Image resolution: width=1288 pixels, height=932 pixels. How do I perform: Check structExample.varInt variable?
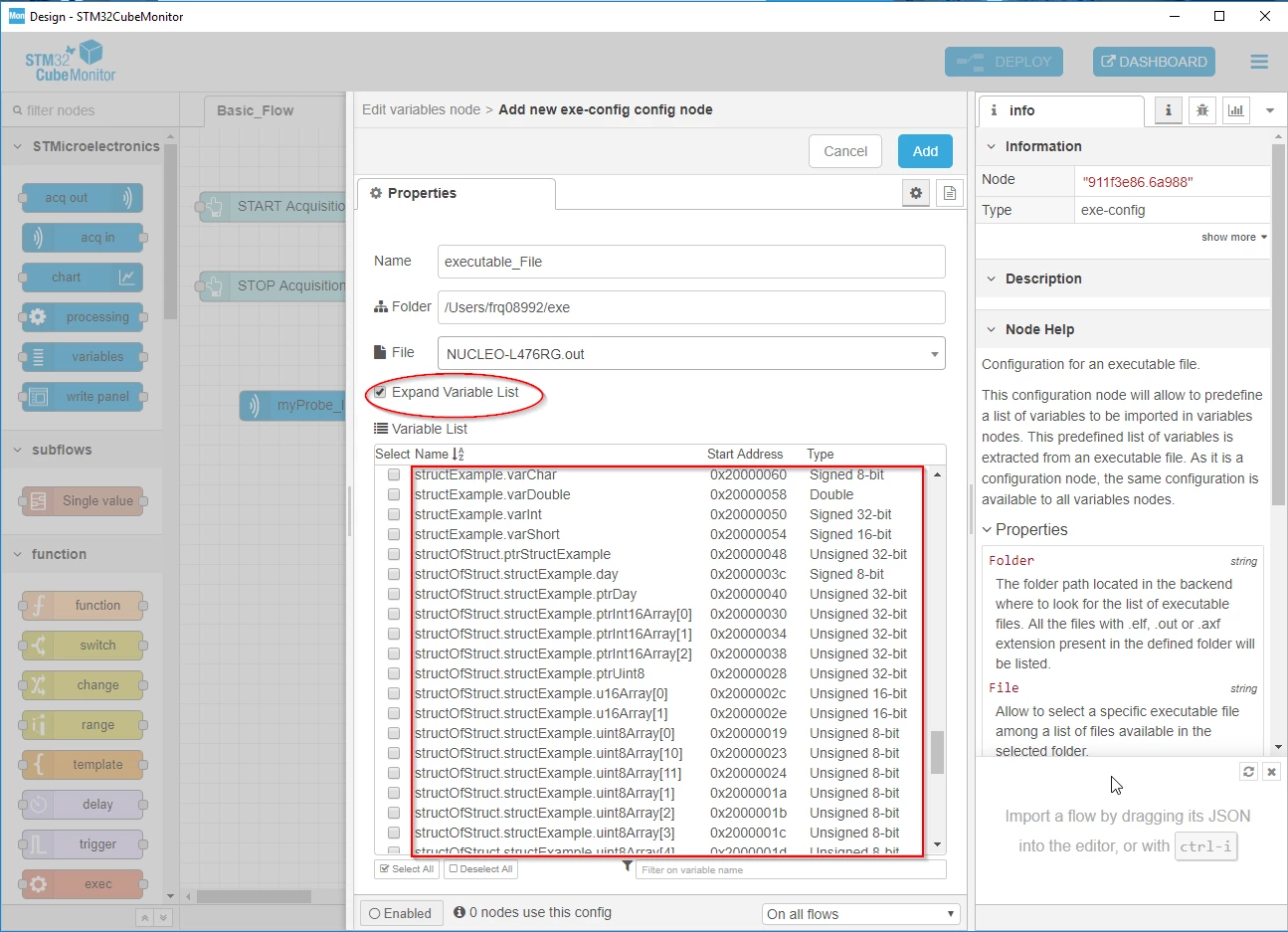(x=394, y=515)
